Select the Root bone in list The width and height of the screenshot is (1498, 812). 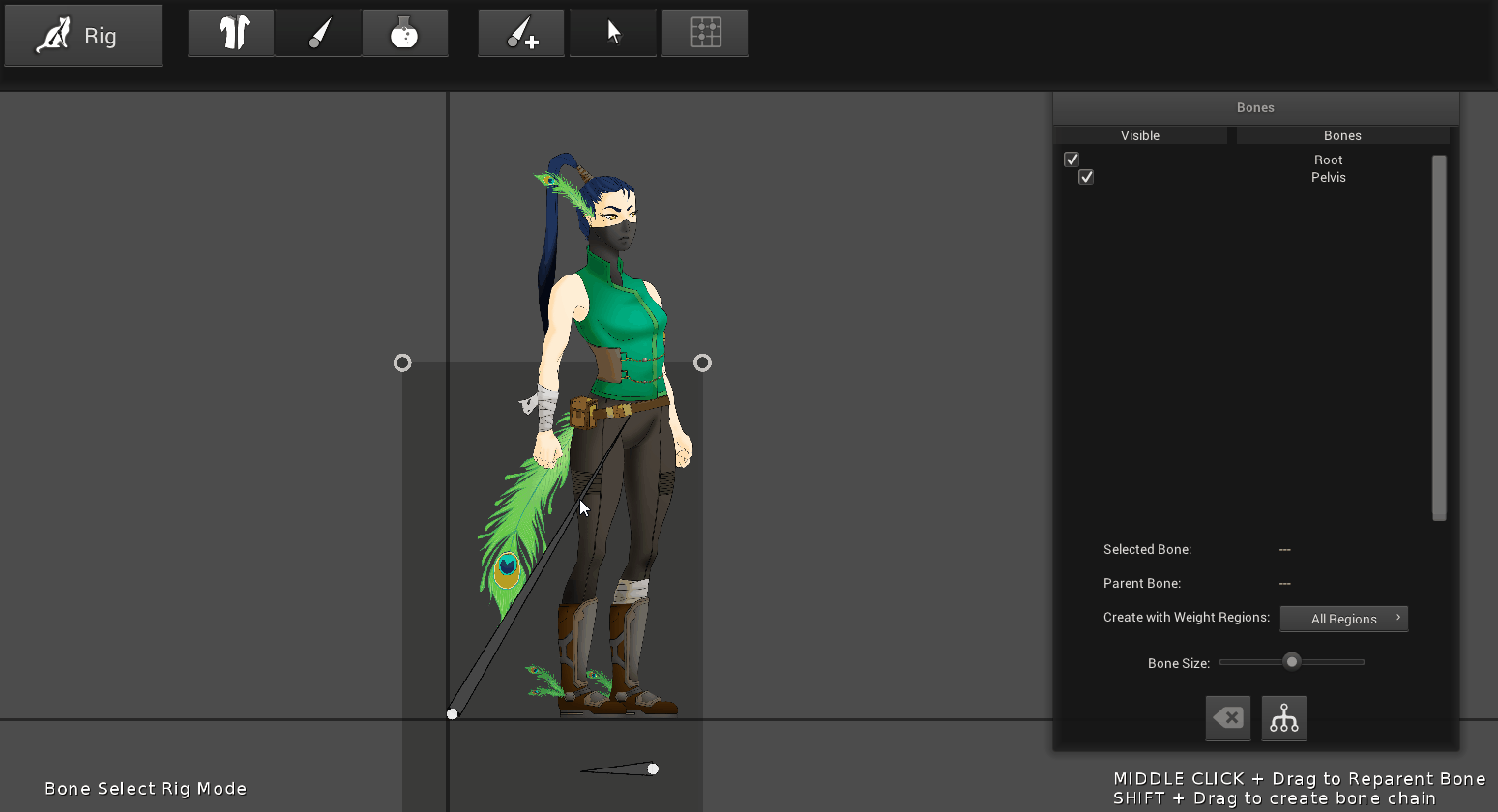click(x=1328, y=159)
